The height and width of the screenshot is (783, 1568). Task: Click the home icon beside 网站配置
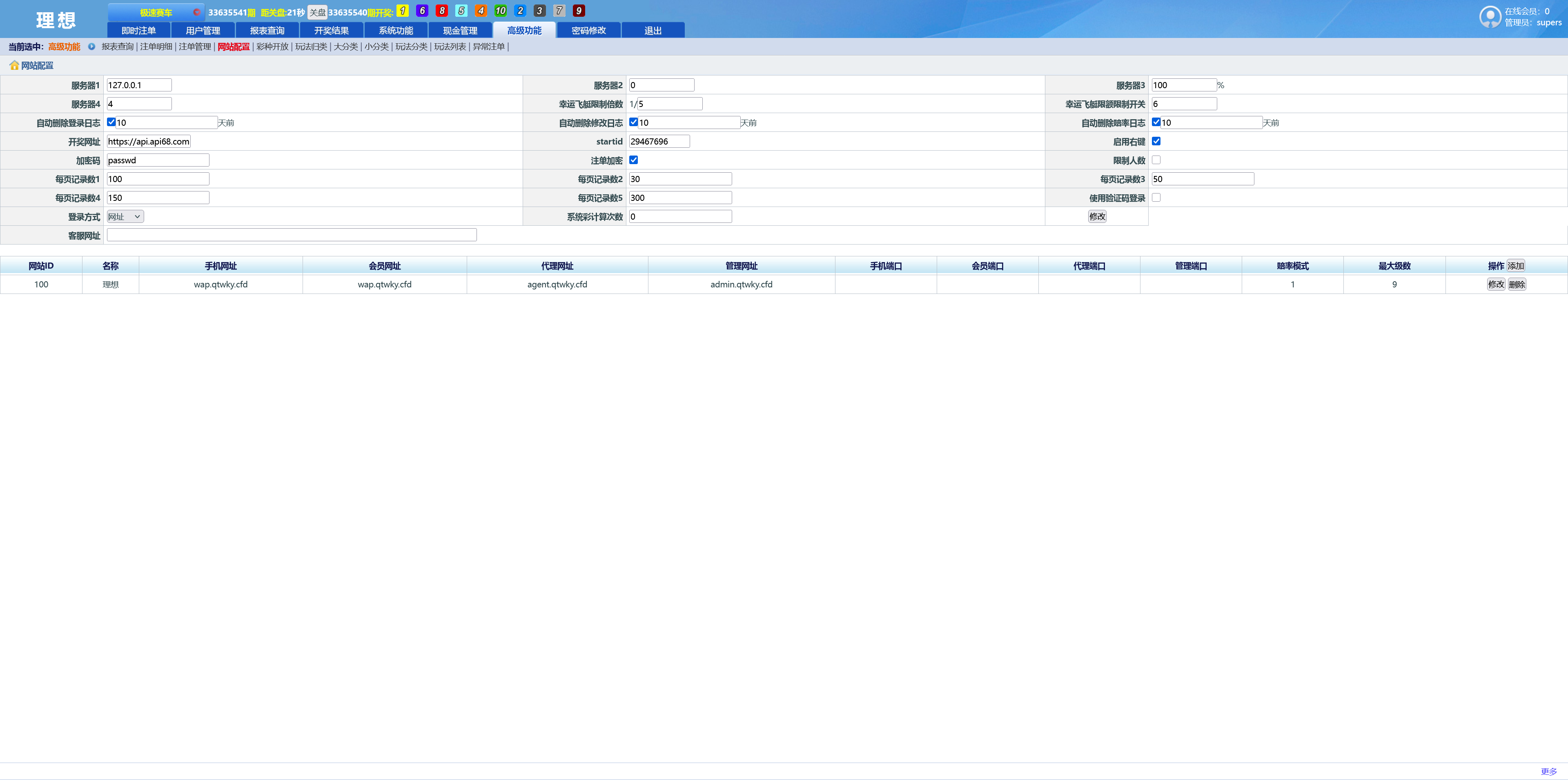[x=14, y=65]
